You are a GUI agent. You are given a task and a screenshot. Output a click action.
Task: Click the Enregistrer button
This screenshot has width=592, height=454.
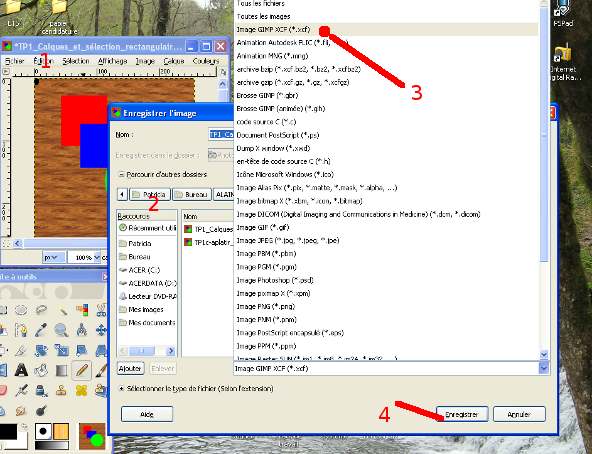[x=462, y=414]
